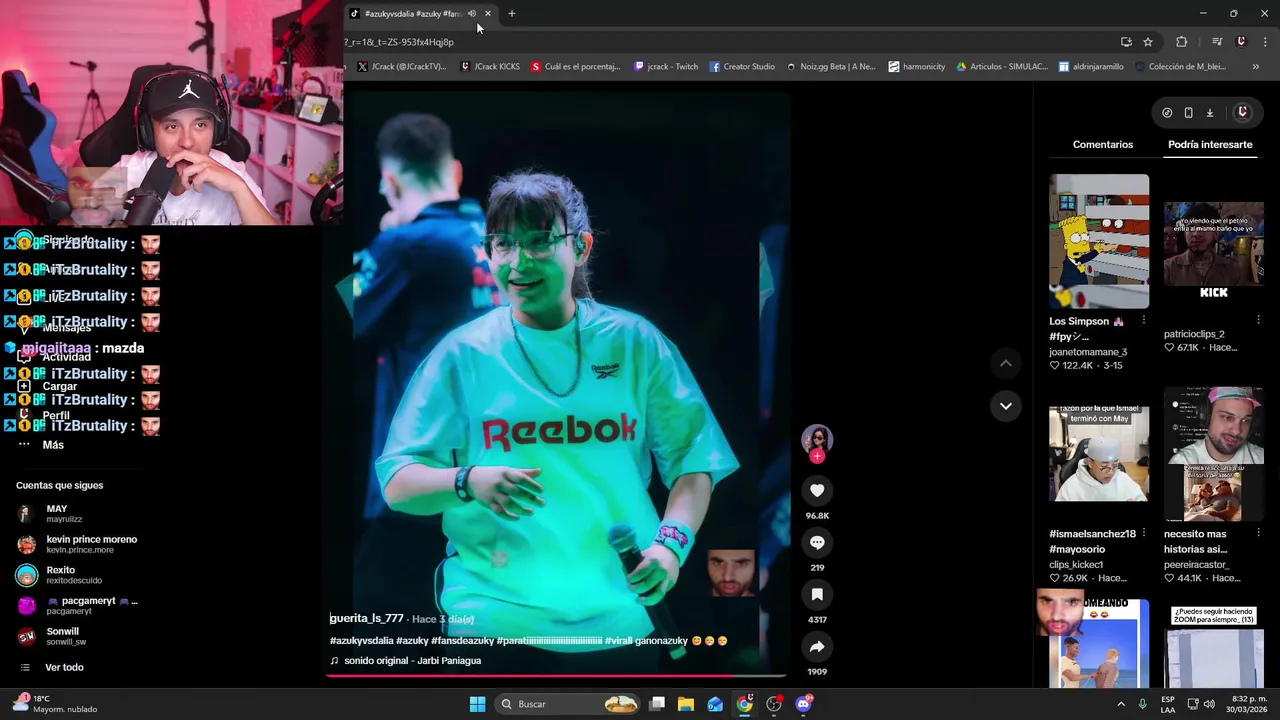Viewport: 1280px width, 720px height.
Task: Expand followed accounts with Ver todo
Action: (64, 667)
